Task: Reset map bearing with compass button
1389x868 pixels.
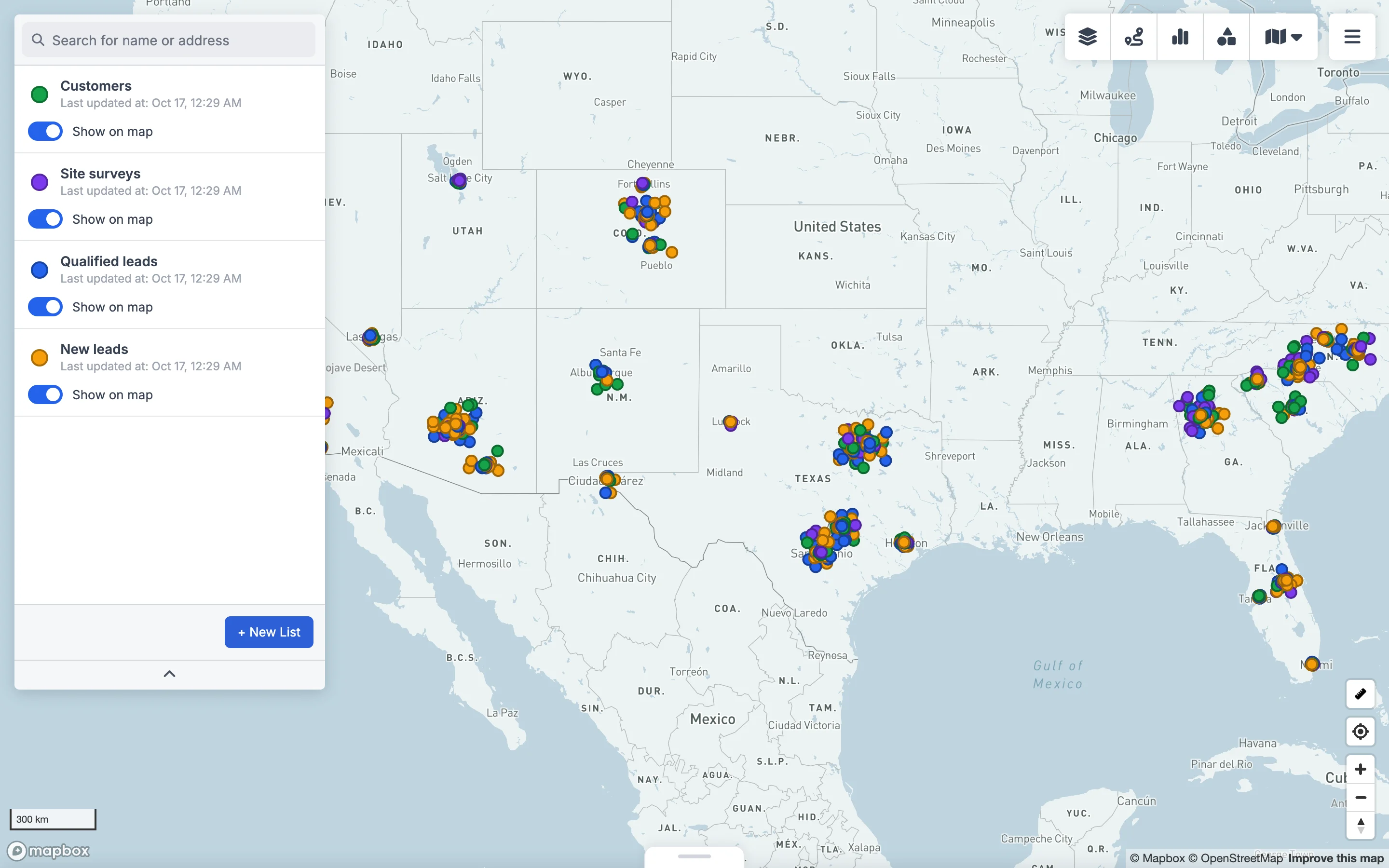Action: 1360,826
